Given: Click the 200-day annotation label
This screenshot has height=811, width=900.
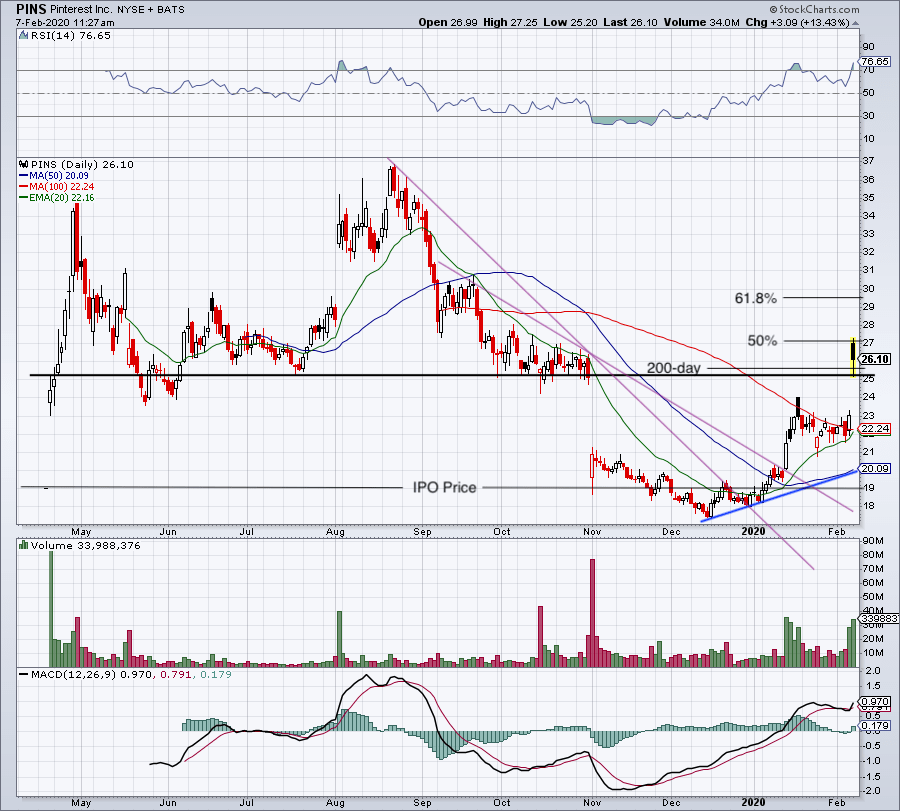Looking at the screenshot, I should [x=674, y=368].
